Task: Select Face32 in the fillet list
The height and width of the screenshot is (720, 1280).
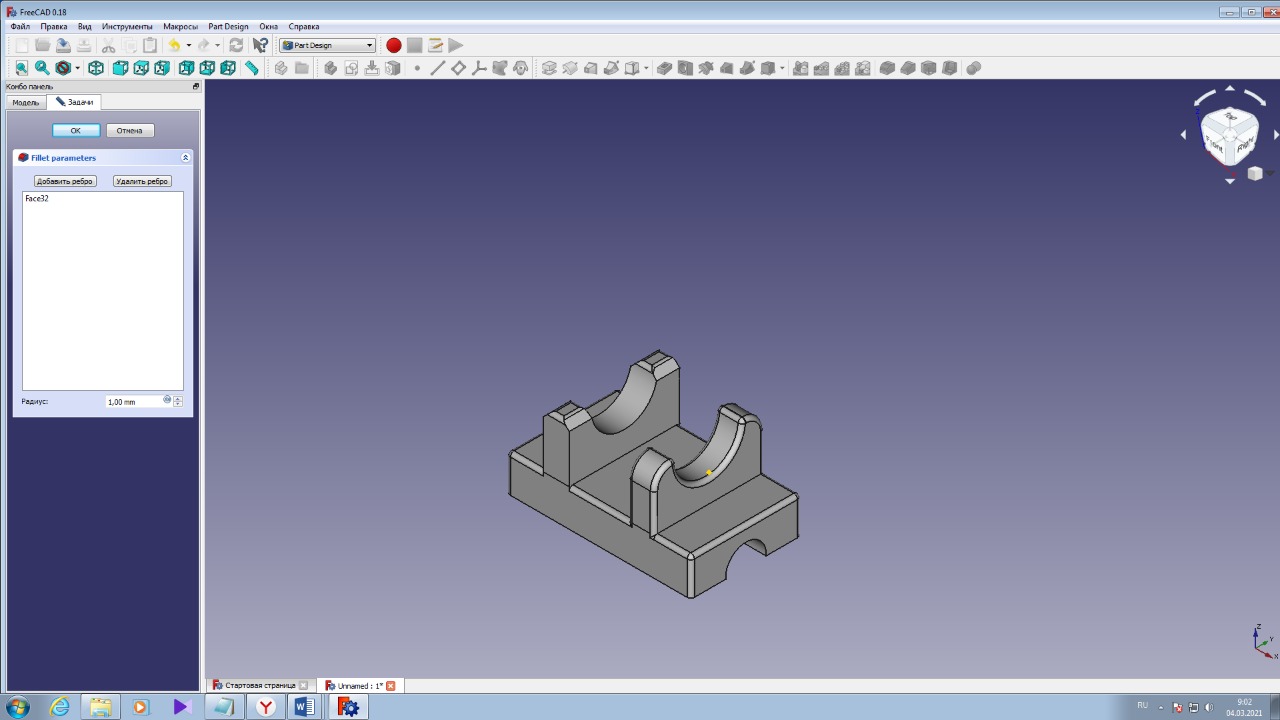Action: tap(37, 198)
